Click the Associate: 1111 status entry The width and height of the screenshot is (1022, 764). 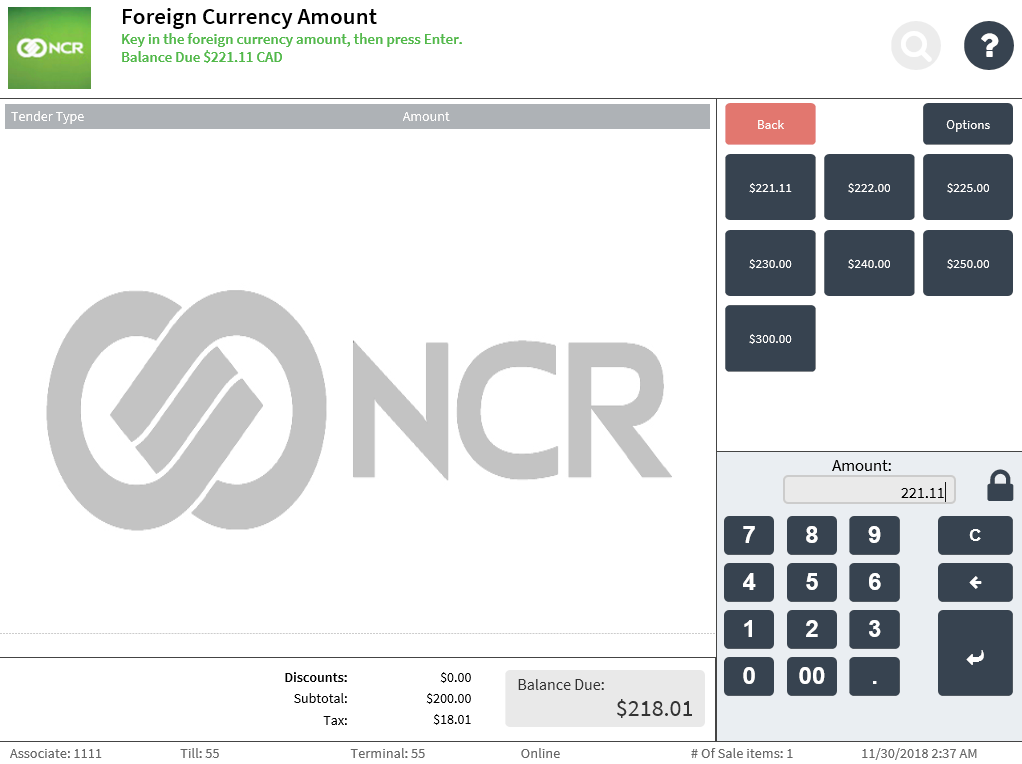[55, 754]
